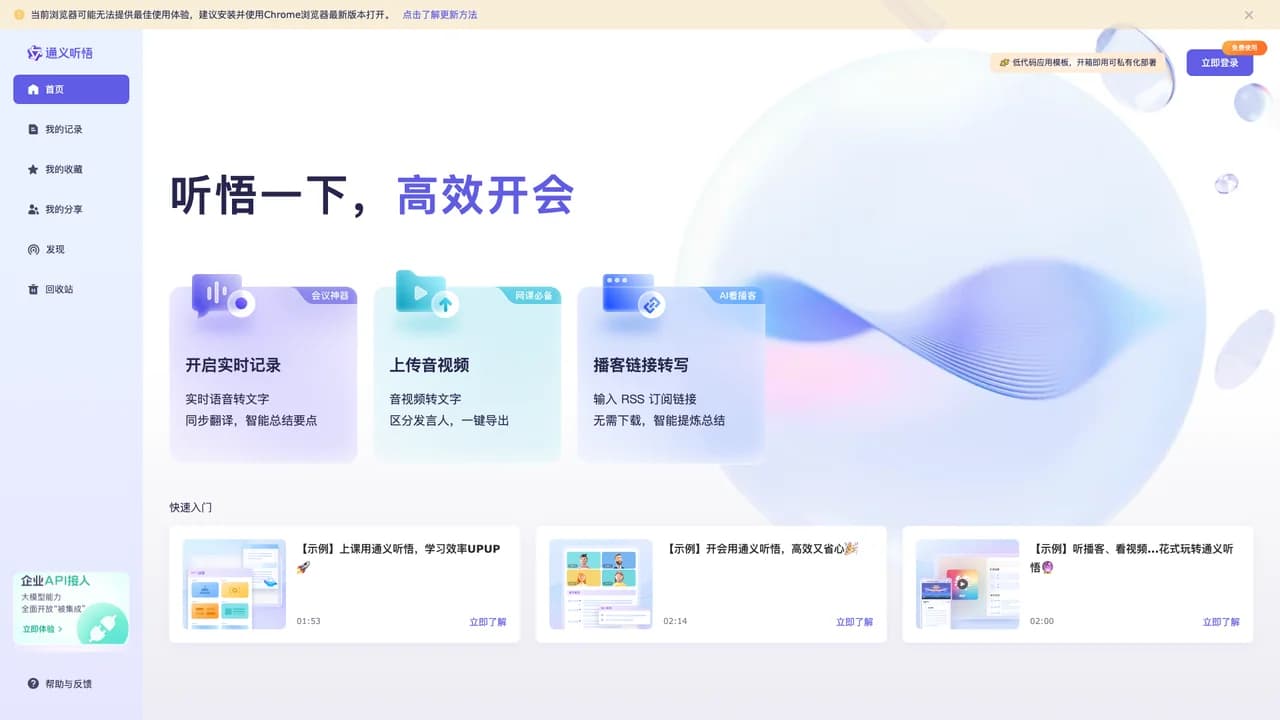Open the 播客链接转写 card
The width and height of the screenshot is (1280, 720).
[x=671, y=374]
